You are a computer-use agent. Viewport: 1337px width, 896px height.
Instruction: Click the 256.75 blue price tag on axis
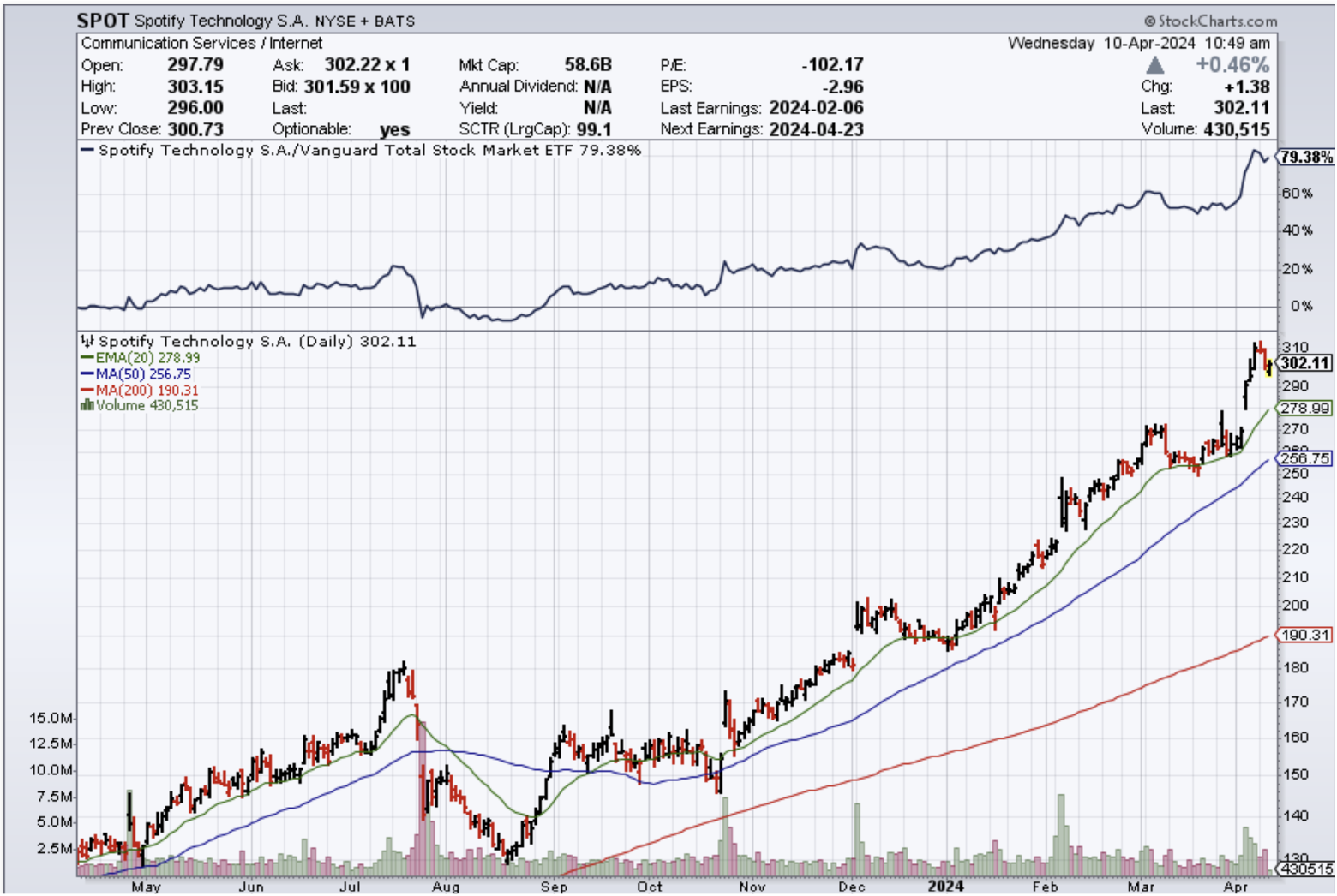click(x=1305, y=458)
